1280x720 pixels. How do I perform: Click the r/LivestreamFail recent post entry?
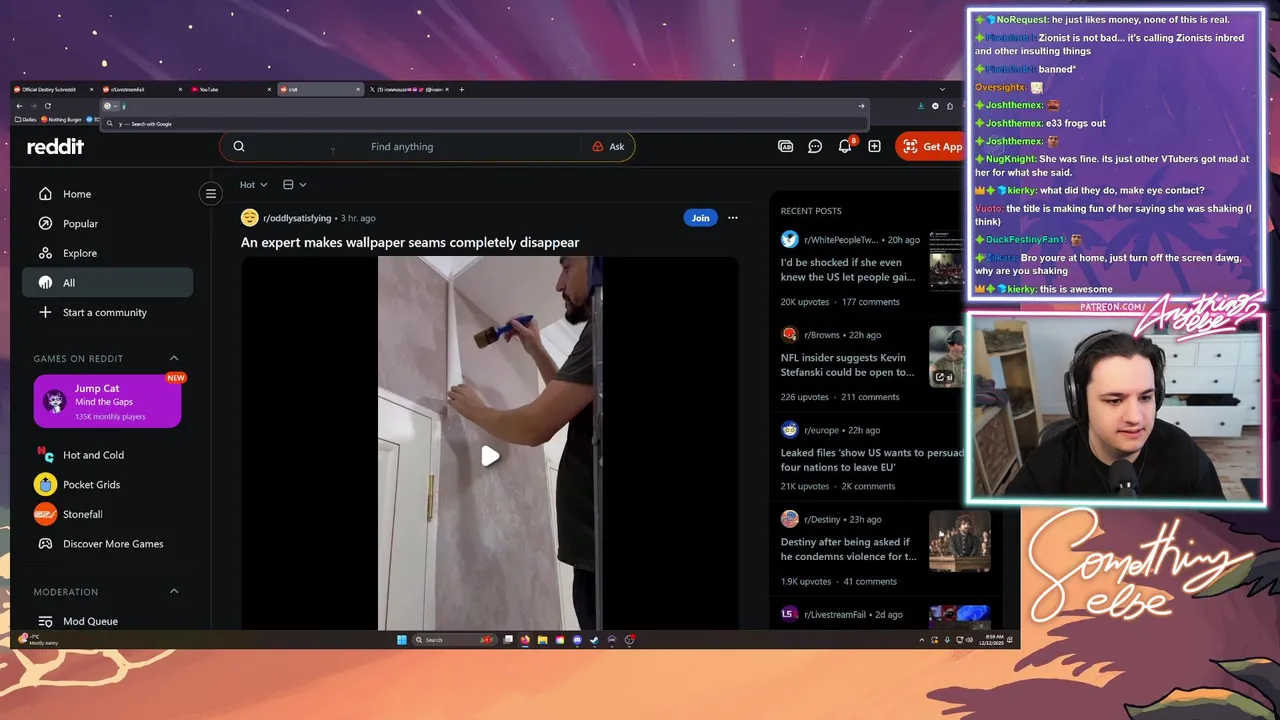[x=885, y=615]
